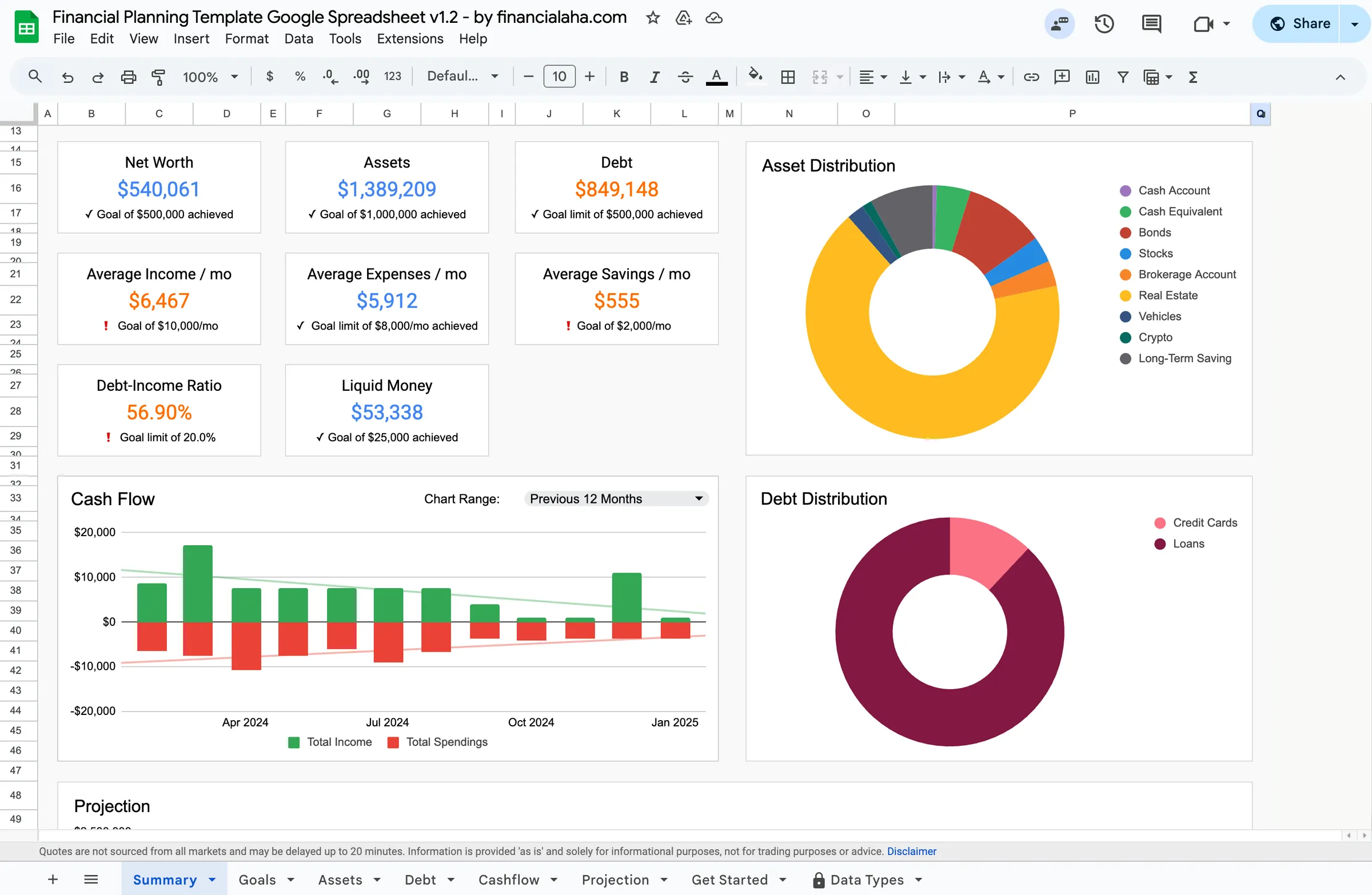The image size is (1372, 895).
Task: Create a filter
Action: [x=1122, y=76]
